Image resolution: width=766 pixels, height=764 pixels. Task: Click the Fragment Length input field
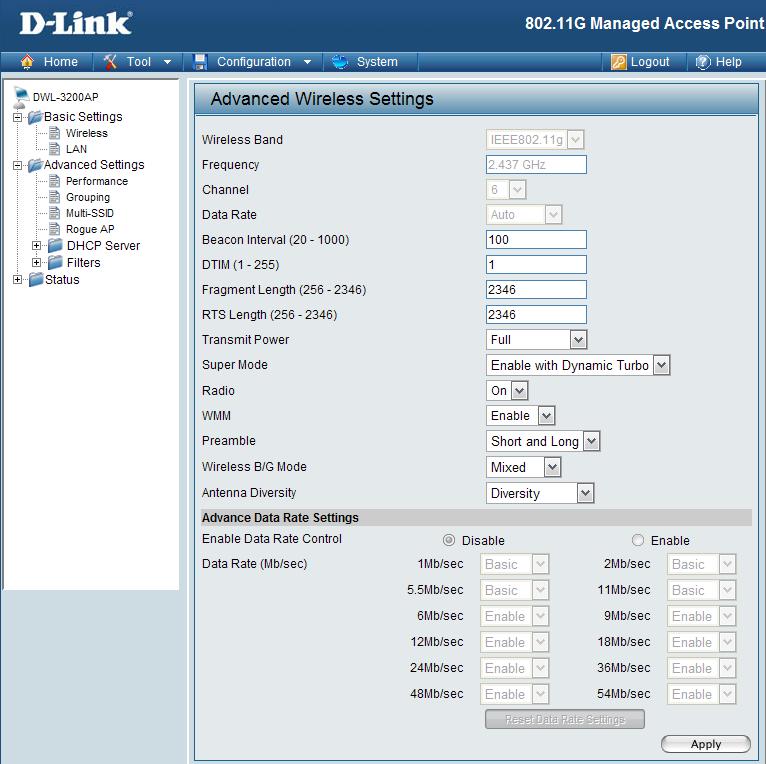[x=536, y=290]
